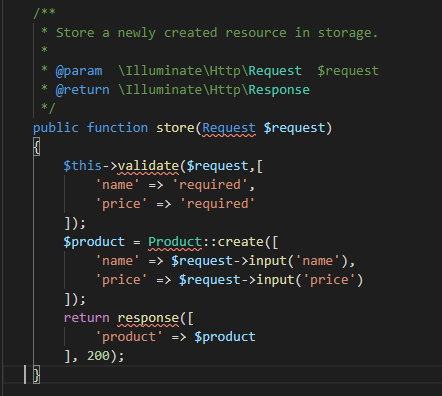The width and height of the screenshot is (442, 396).
Task: Click the 'public' keyword
Action: coord(56,128)
